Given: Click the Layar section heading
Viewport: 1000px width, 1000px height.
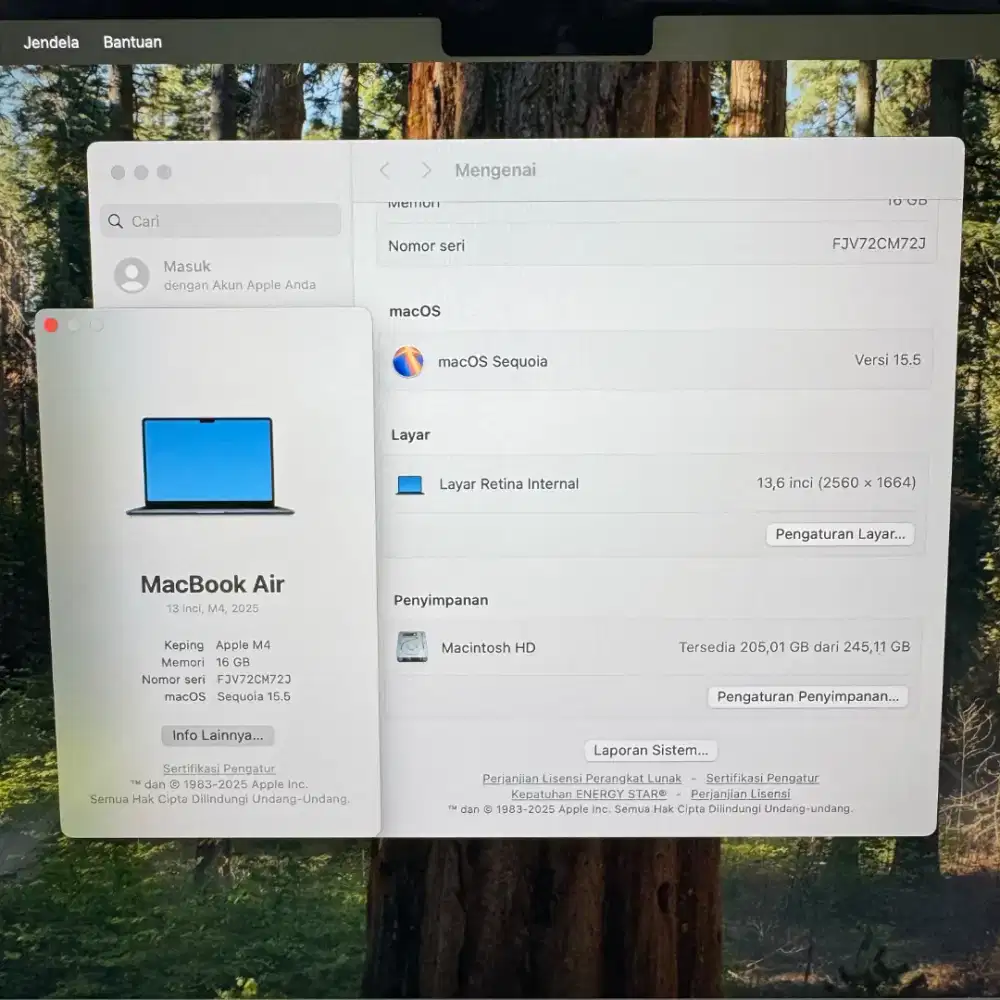Looking at the screenshot, I should click(410, 435).
